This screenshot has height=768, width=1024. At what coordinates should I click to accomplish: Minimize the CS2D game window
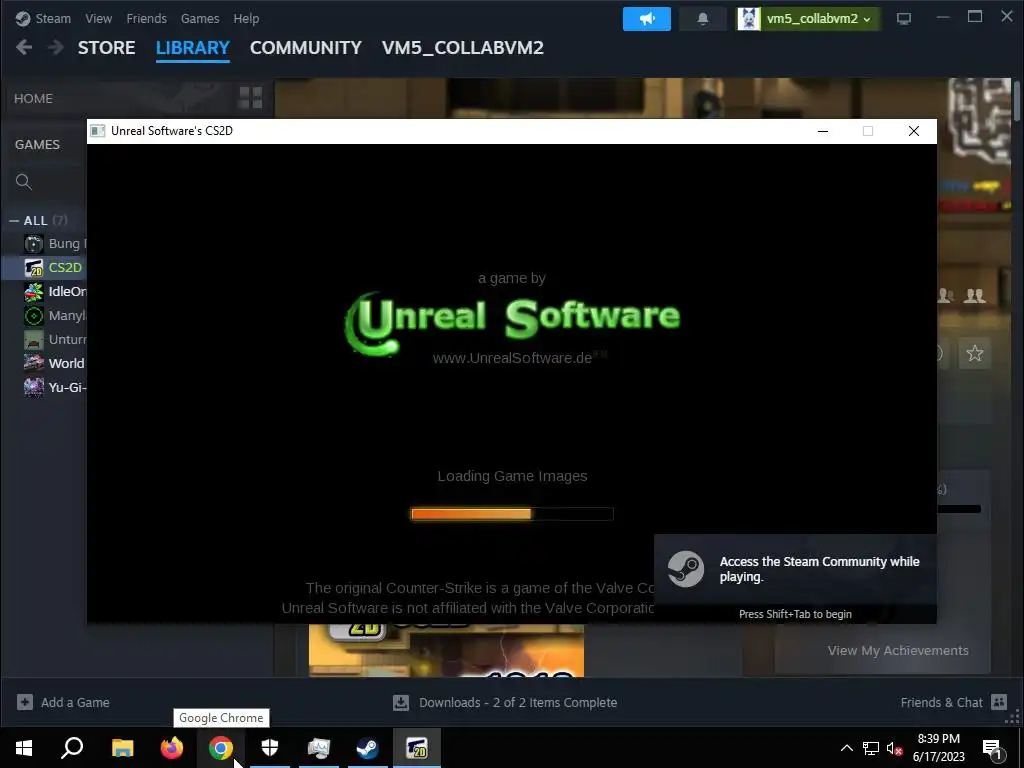(823, 131)
